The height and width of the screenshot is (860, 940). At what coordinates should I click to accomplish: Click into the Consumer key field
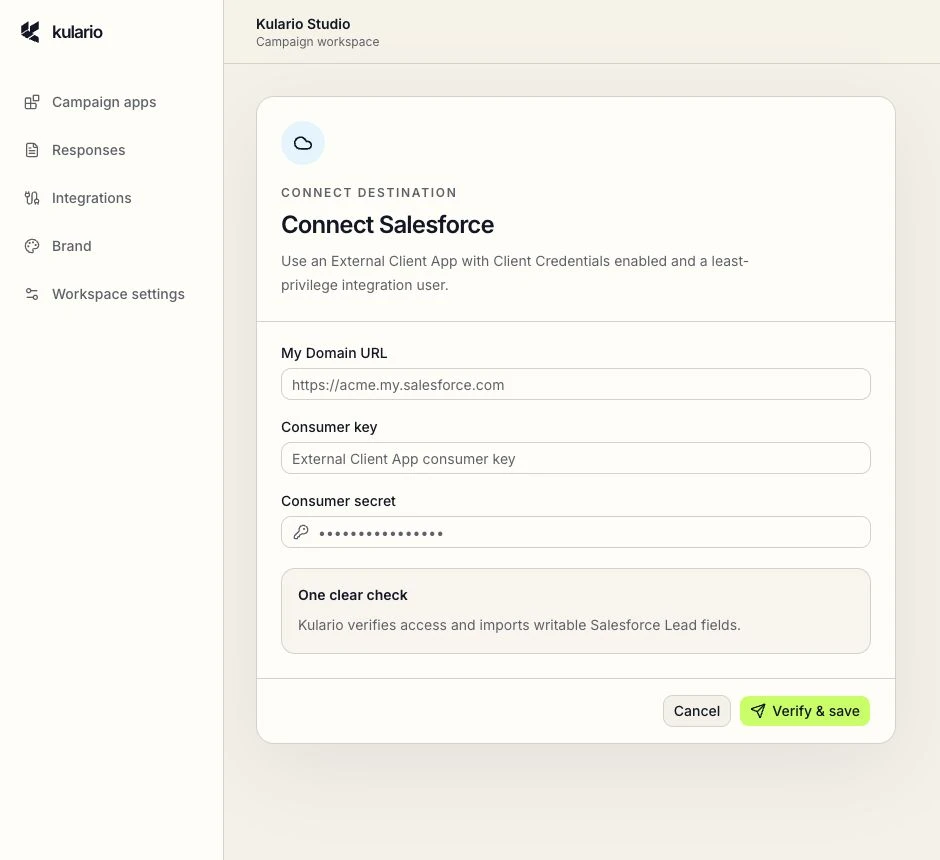[576, 458]
